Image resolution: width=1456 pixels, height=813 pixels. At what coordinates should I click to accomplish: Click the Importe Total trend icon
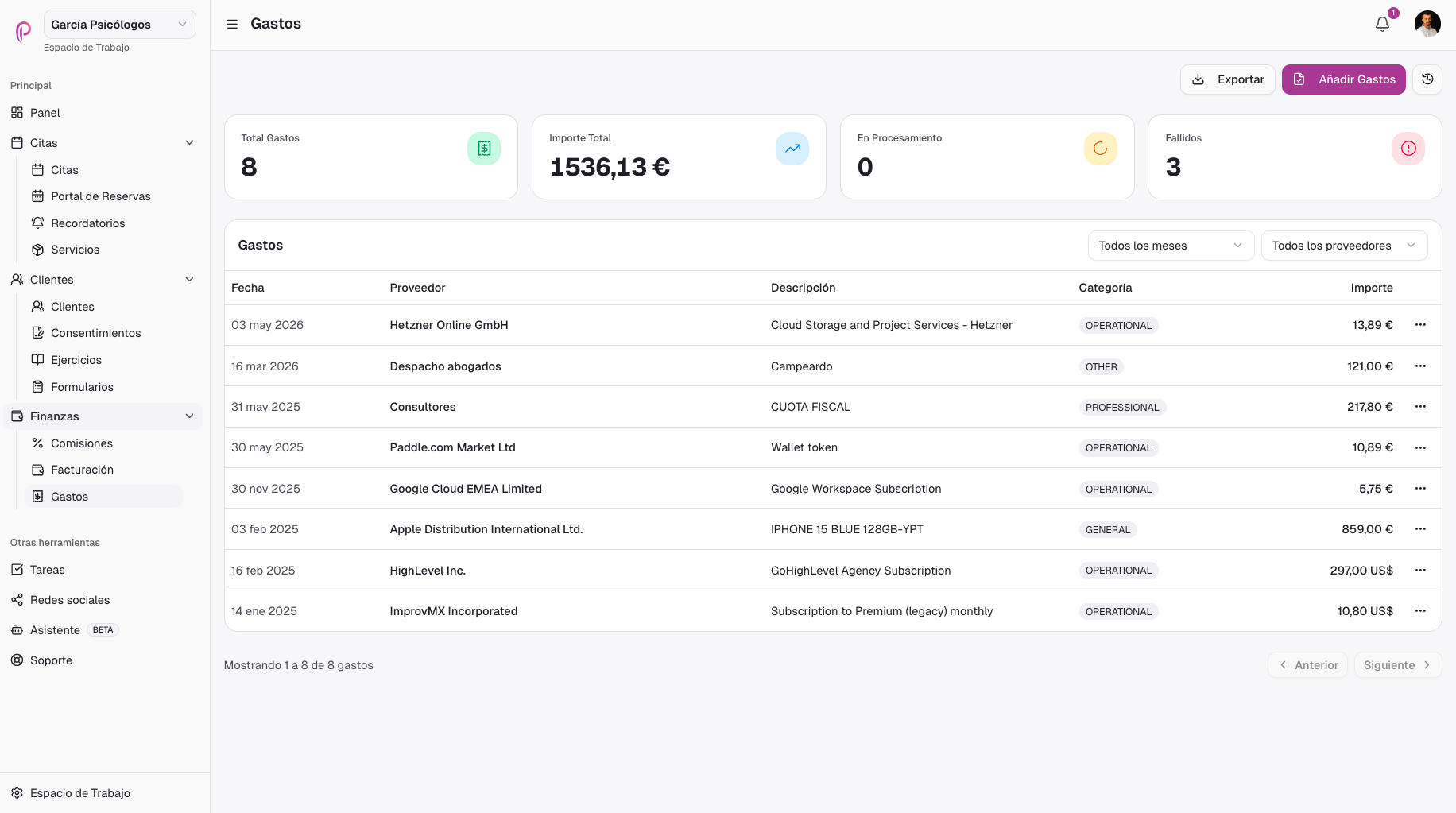click(792, 149)
